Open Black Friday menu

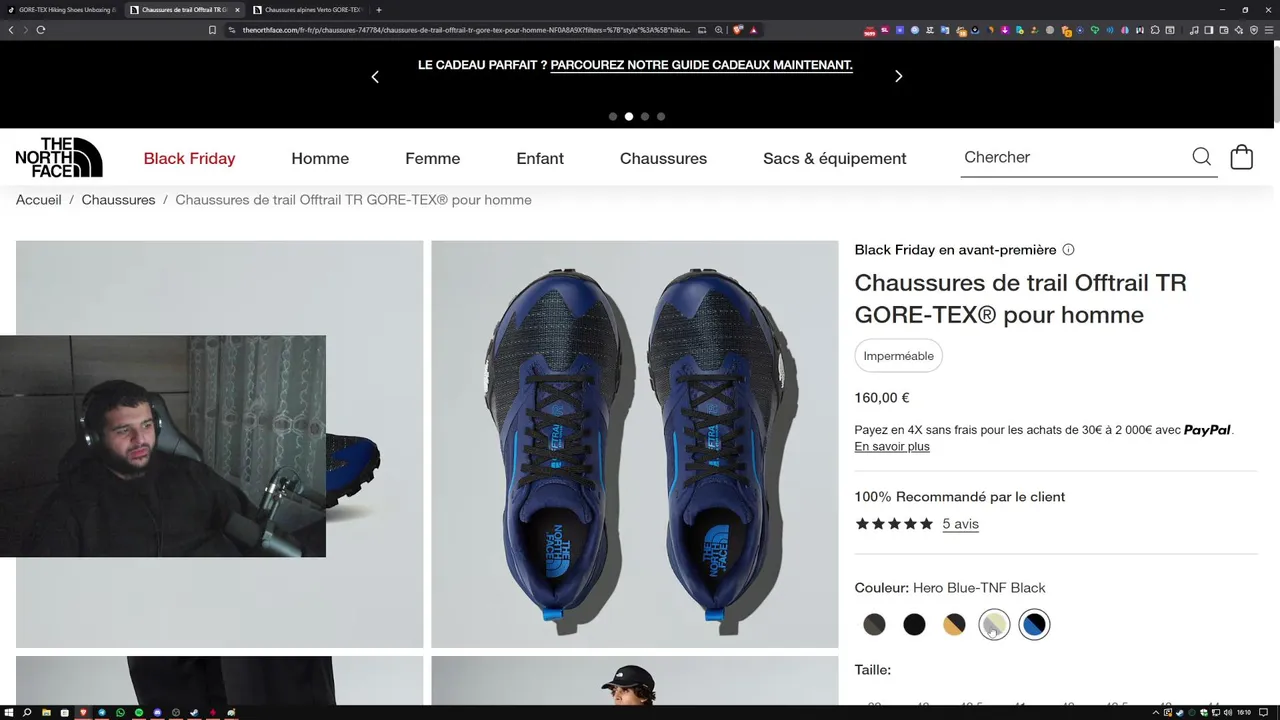tap(189, 158)
